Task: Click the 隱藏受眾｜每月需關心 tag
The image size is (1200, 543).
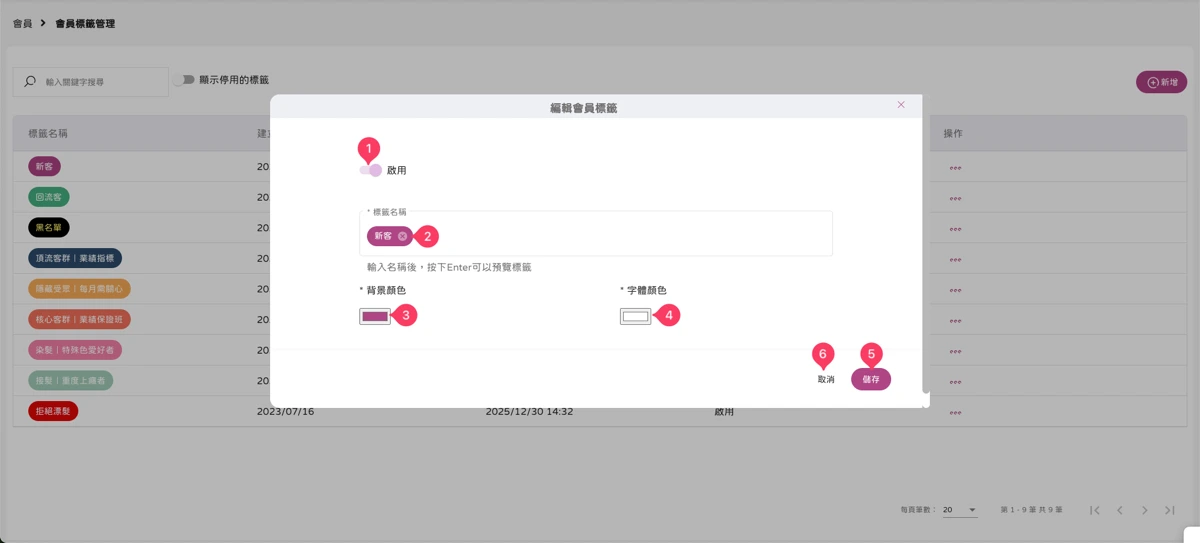Action: pos(79,289)
